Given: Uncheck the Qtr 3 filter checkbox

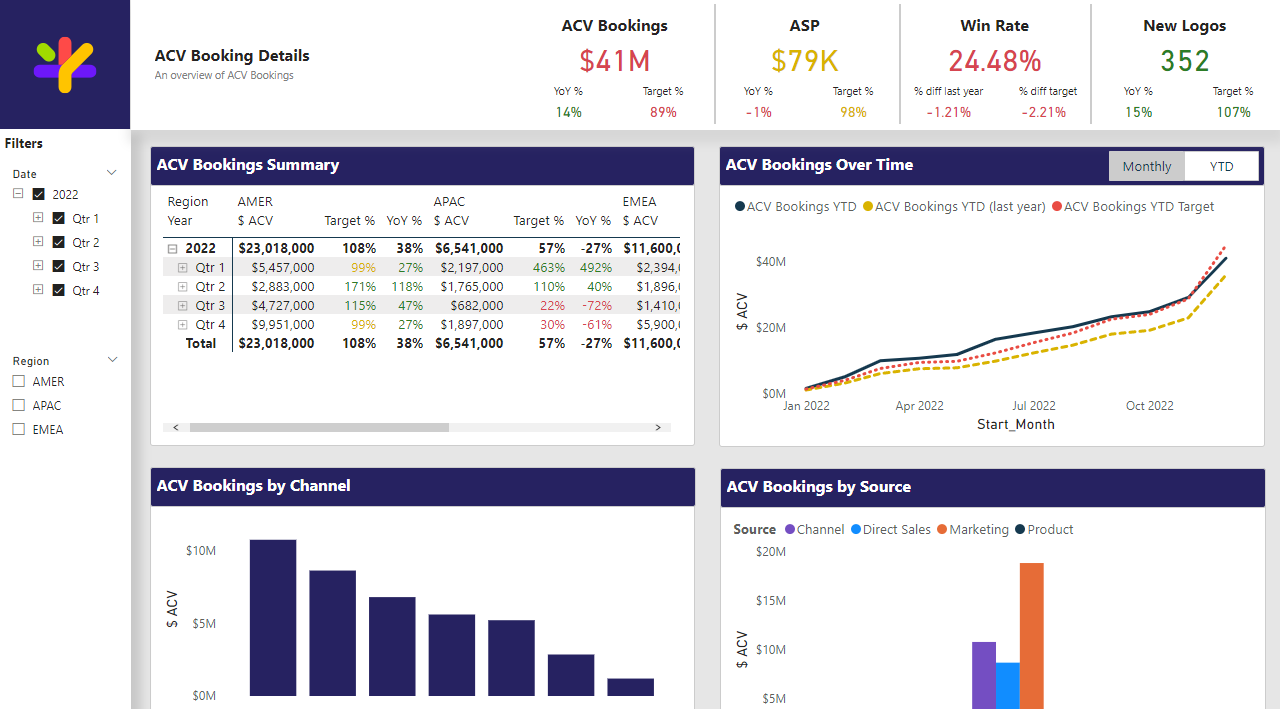Looking at the screenshot, I should coord(58,266).
